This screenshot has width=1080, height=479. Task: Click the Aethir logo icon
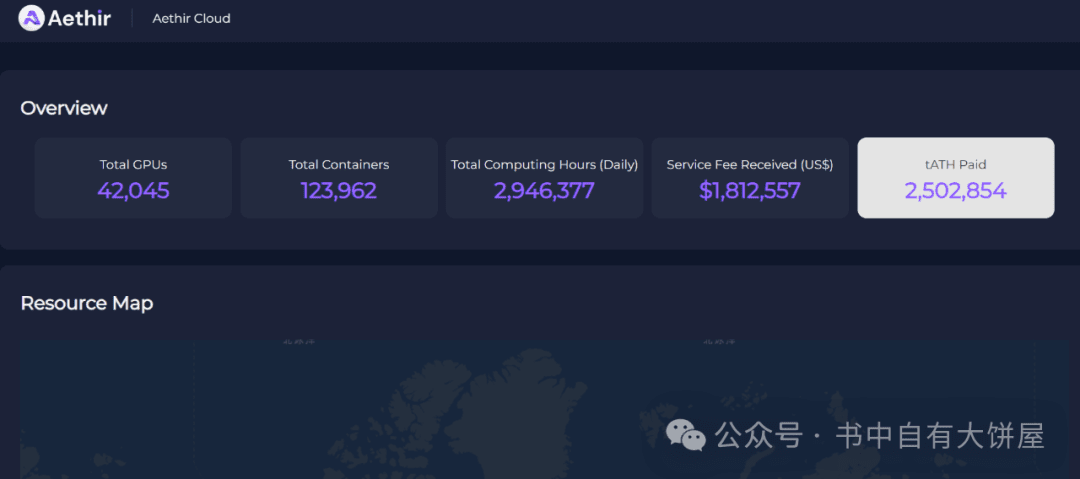point(31,18)
